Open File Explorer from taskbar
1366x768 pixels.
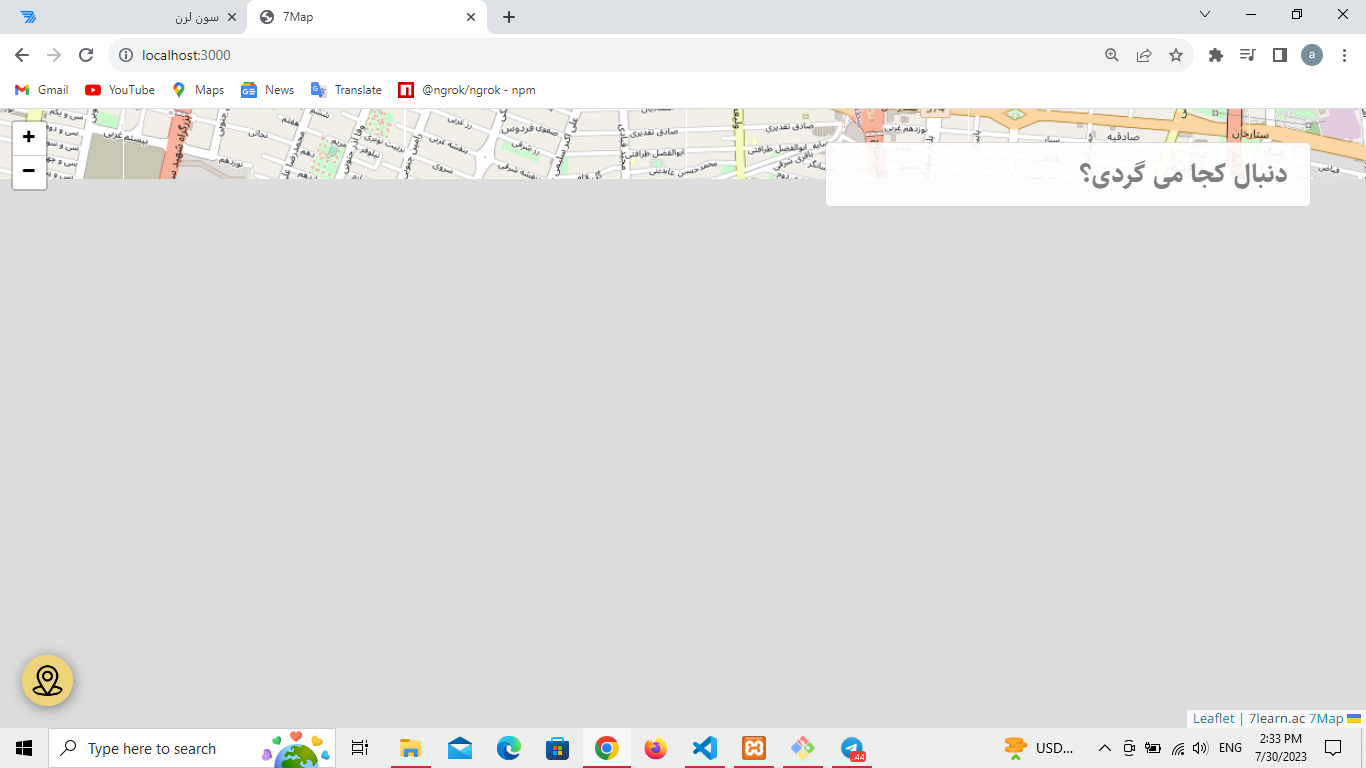pyautogui.click(x=411, y=748)
